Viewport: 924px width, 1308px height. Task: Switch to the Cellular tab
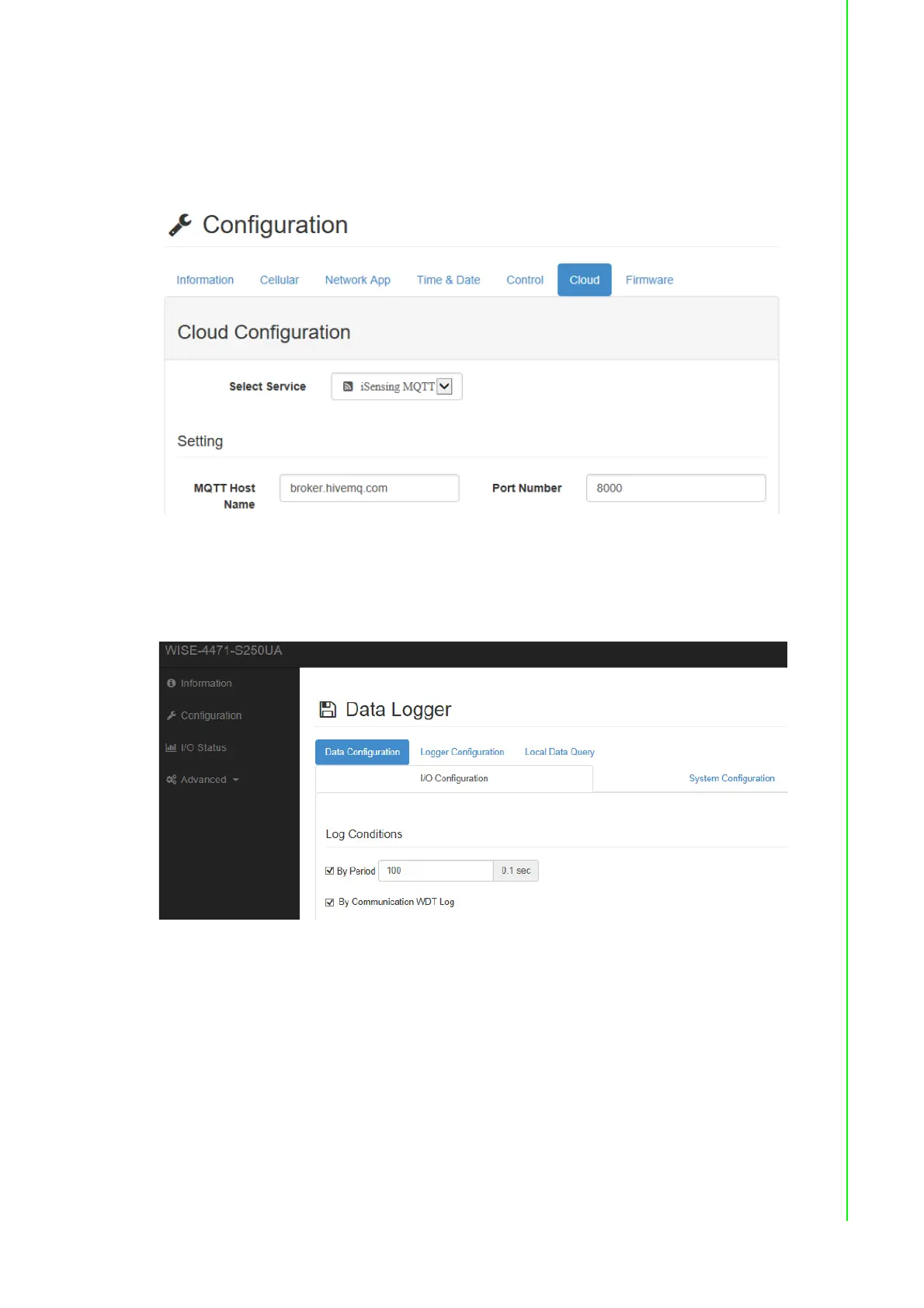click(279, 280)
